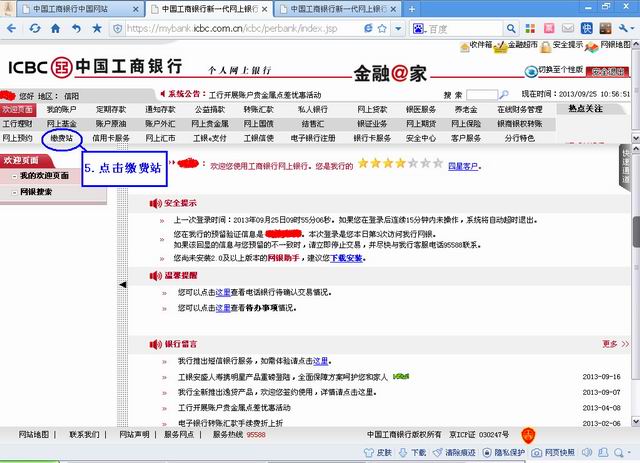
Task: Select 网银搜索 in the left sidebar
Action: [36, 190]
